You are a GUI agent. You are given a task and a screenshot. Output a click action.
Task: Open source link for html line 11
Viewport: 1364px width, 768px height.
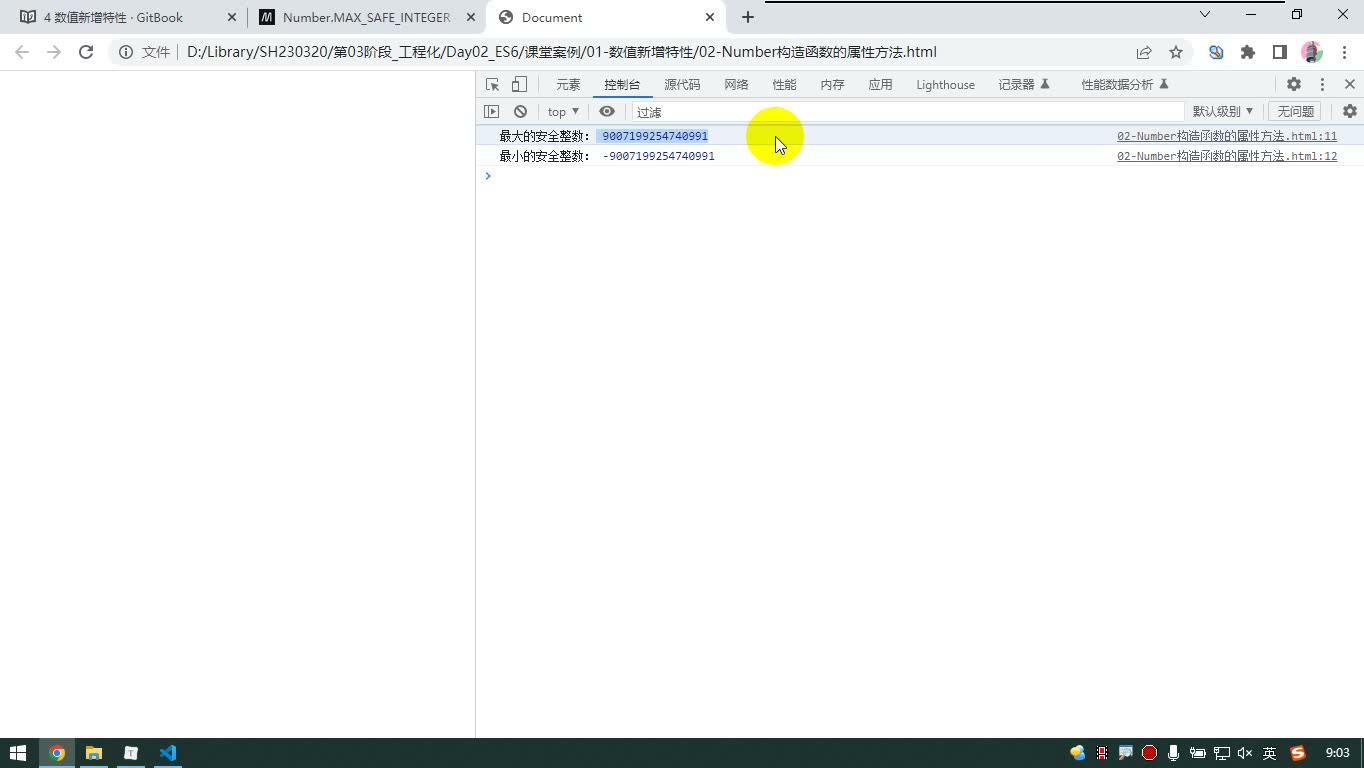[x=1227, y=136]
